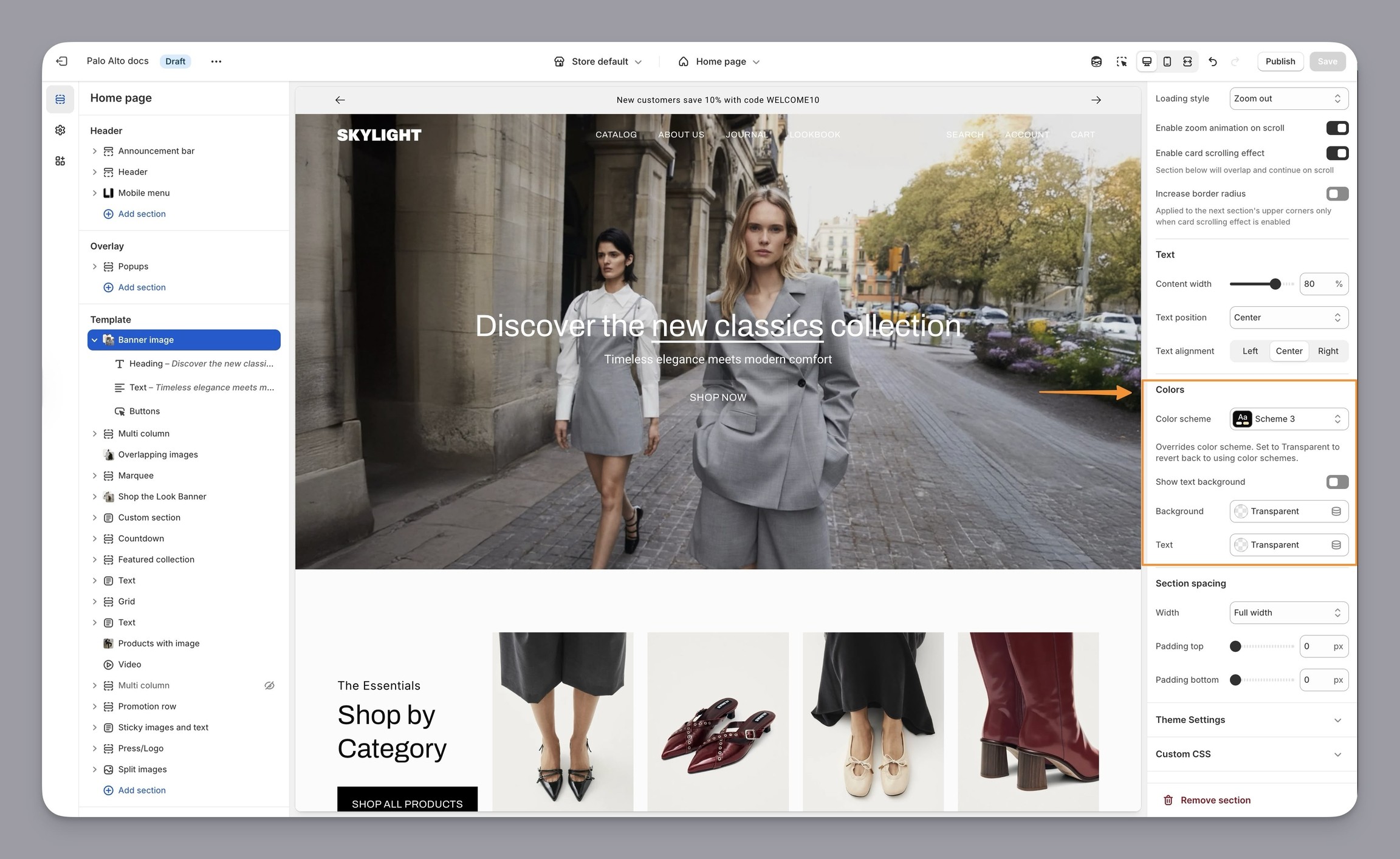Open the Color scheme dropdown
This screenshot has width=1400, height=859.
point(1288,419)
